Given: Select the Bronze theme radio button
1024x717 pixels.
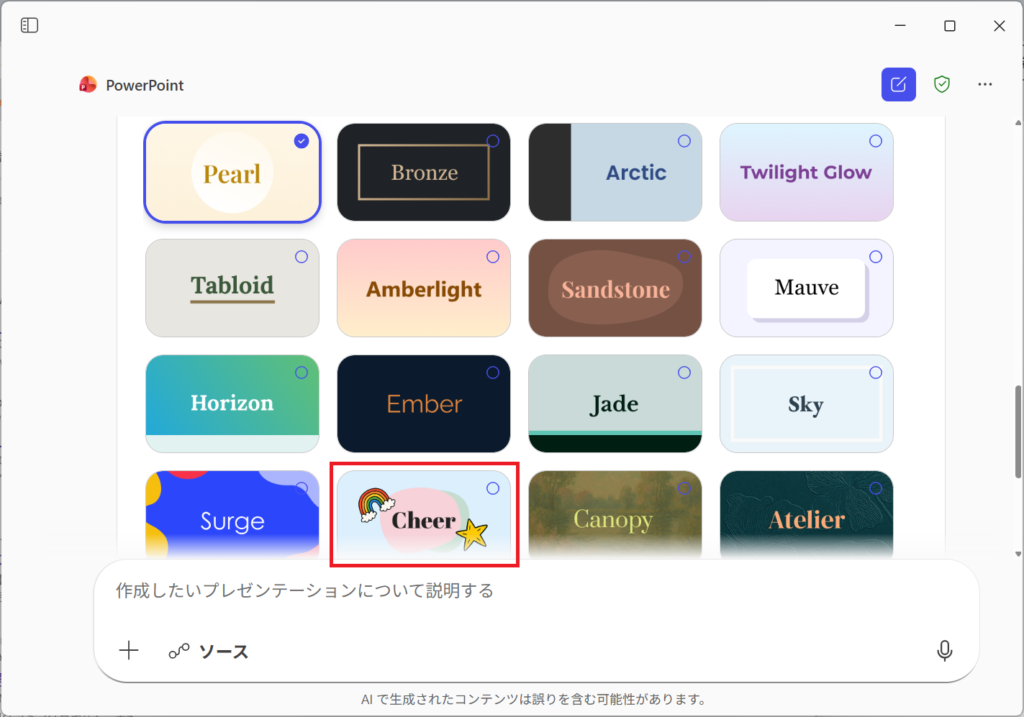Looking at the screenshot, I should [x=492, y=141].
